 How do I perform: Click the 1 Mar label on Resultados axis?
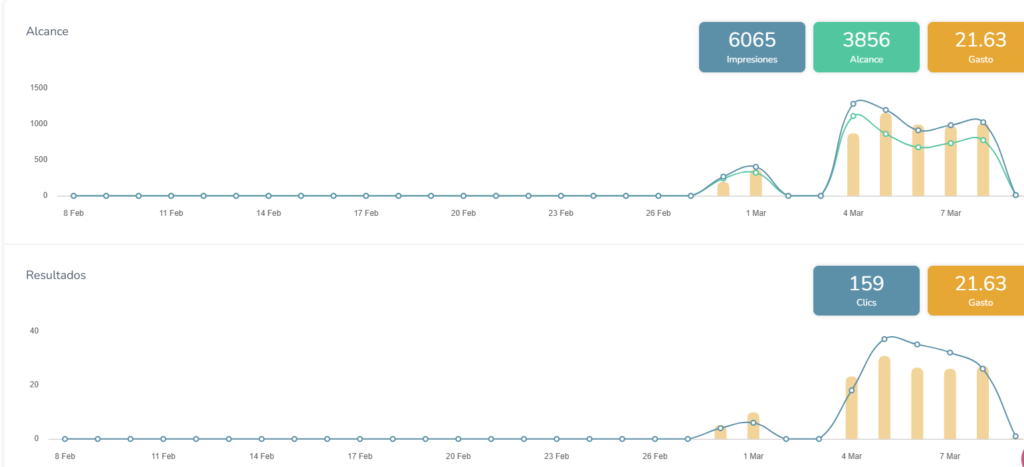(x=753, y=456)
